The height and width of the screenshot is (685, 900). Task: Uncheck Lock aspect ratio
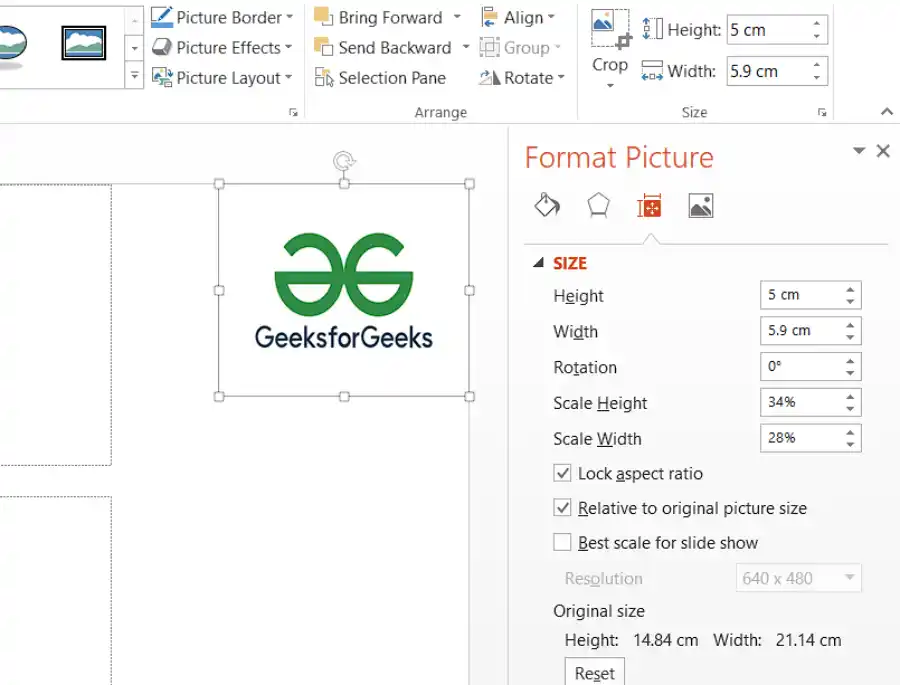(x=562, y=473)
